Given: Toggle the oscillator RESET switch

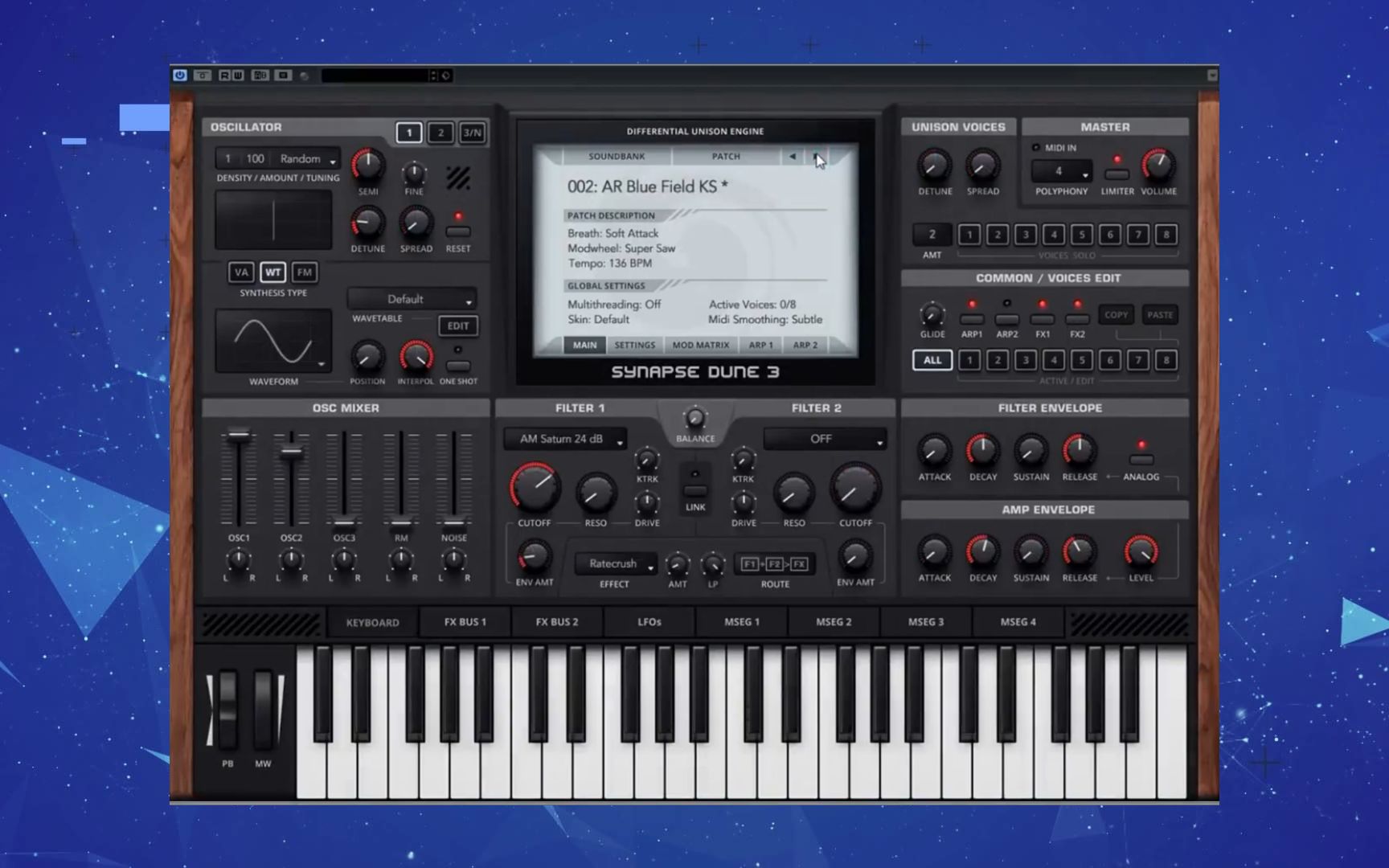Looking at the screenshot, I should [x=458, y=231].
